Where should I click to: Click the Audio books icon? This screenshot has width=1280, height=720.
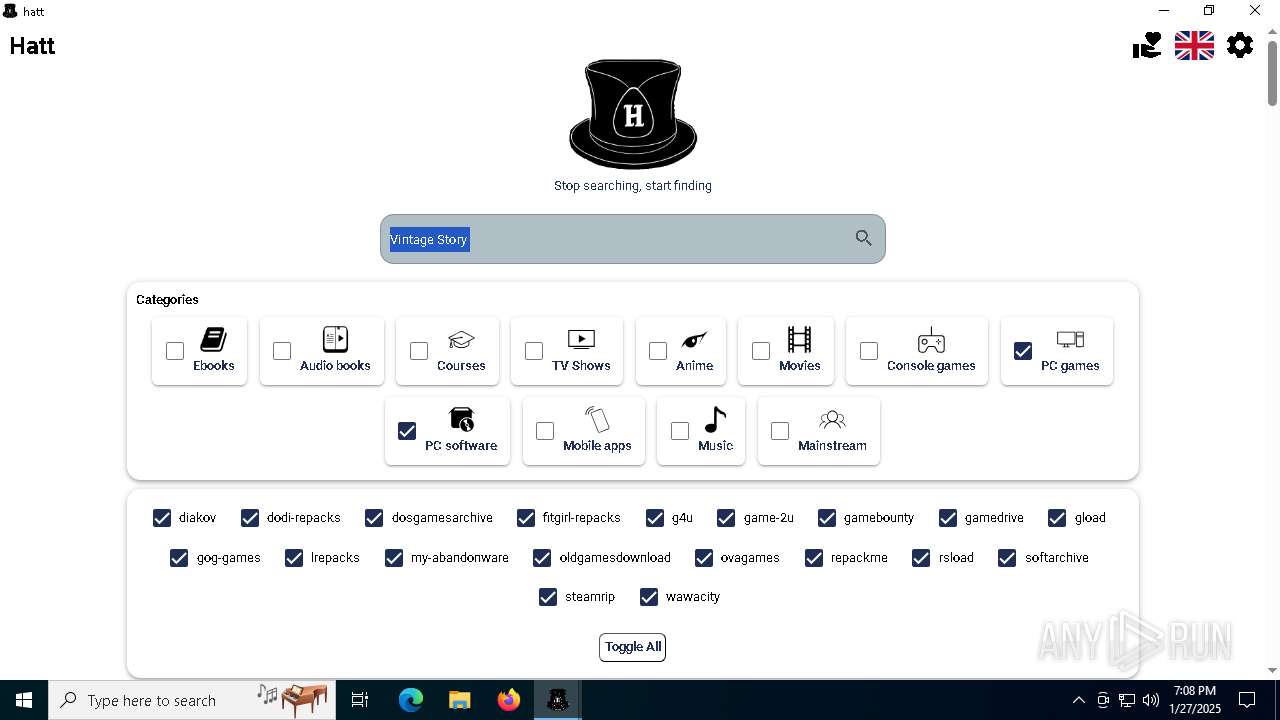pos(335,339)
